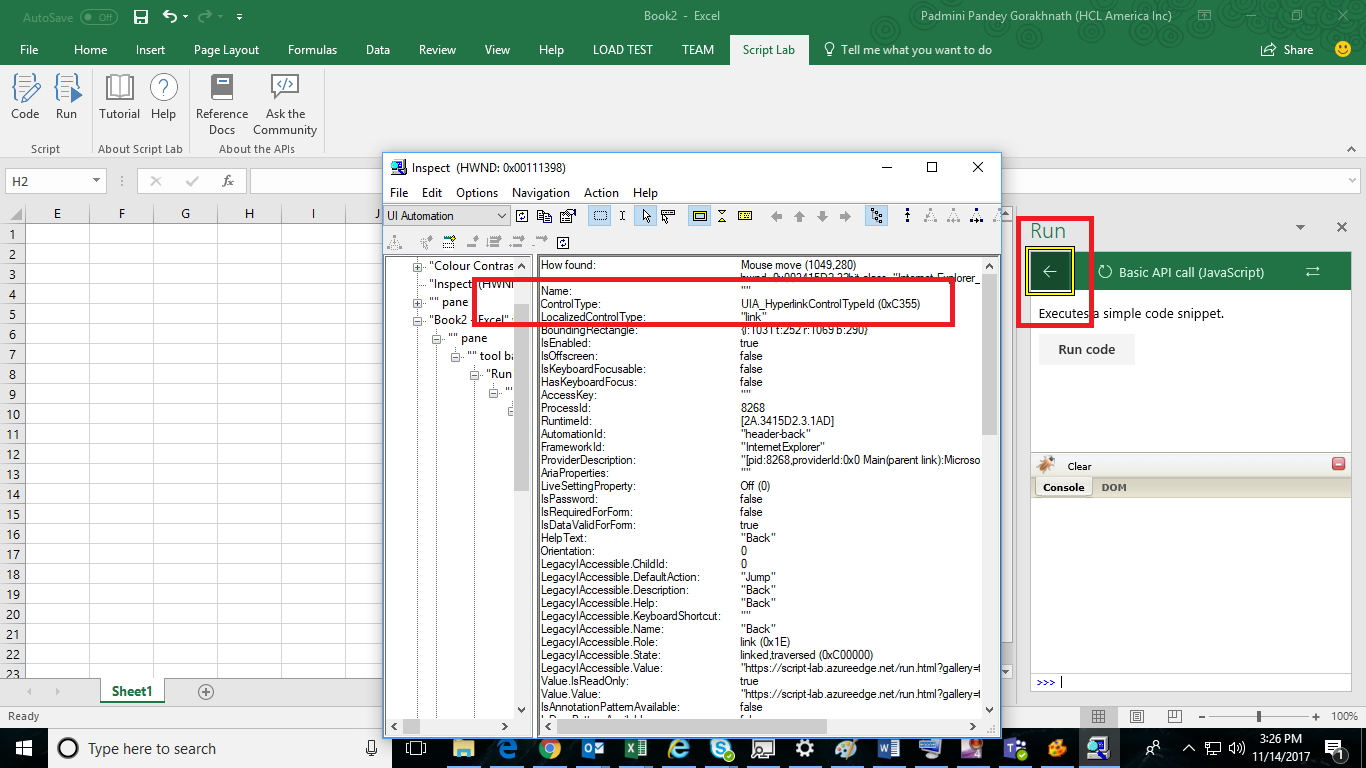Click the Firebug bug icon
The width and height of the screenshot is (1366, 768).
1046,465
